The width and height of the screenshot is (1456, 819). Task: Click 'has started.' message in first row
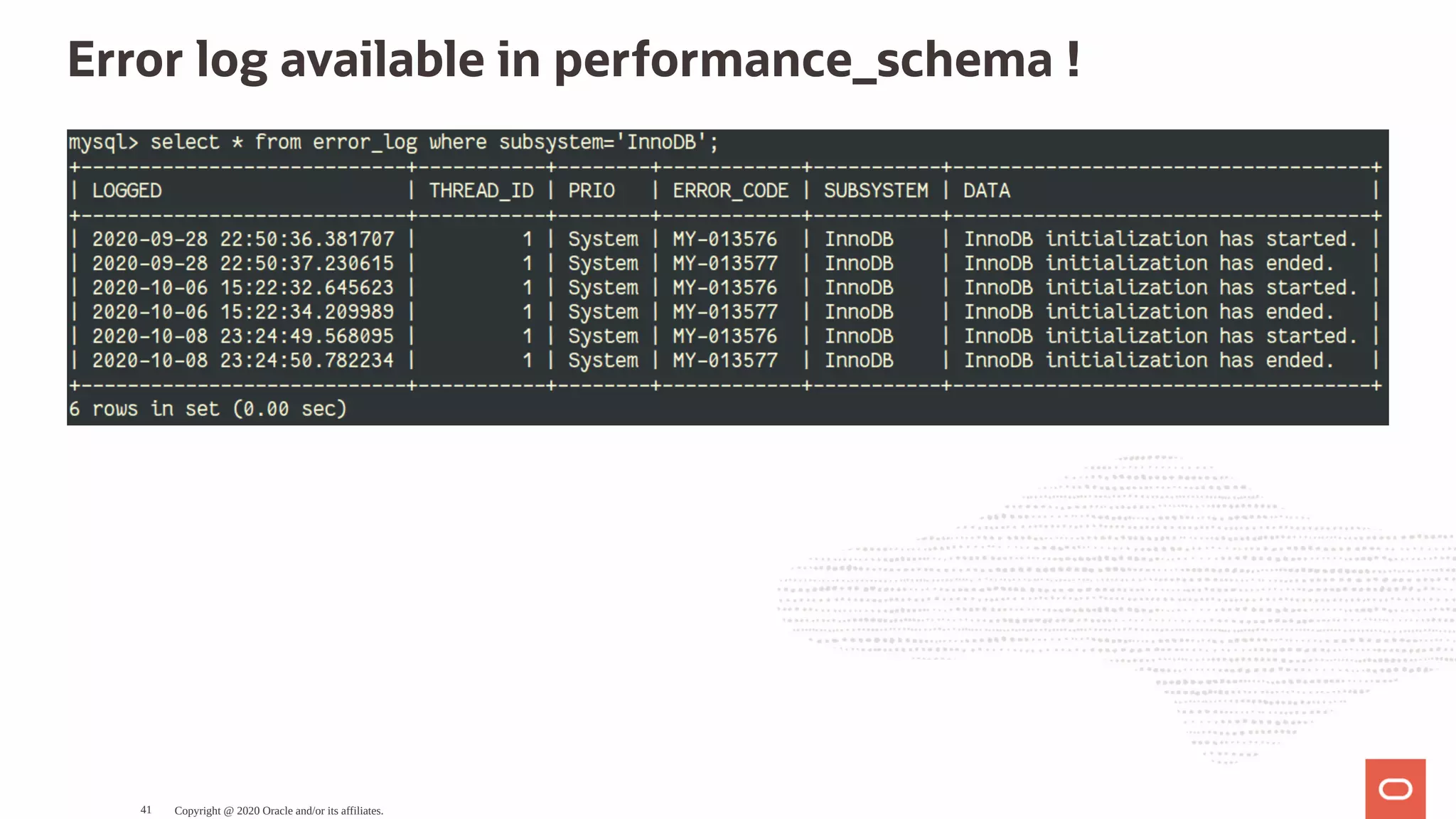tap(1288, 239)
